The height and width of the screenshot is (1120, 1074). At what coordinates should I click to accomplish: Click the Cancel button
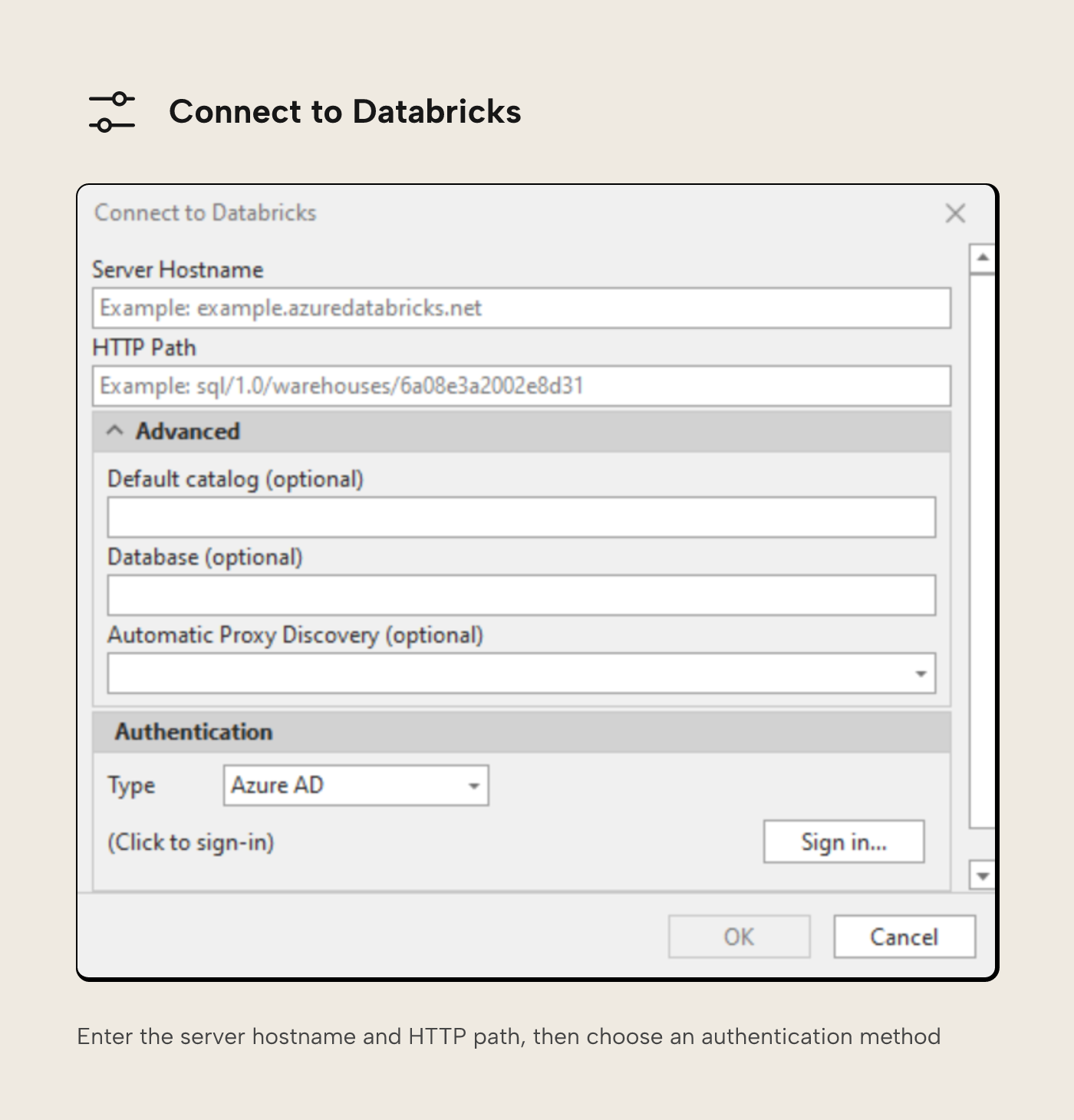pyautogui.click(x=904, y=937)
